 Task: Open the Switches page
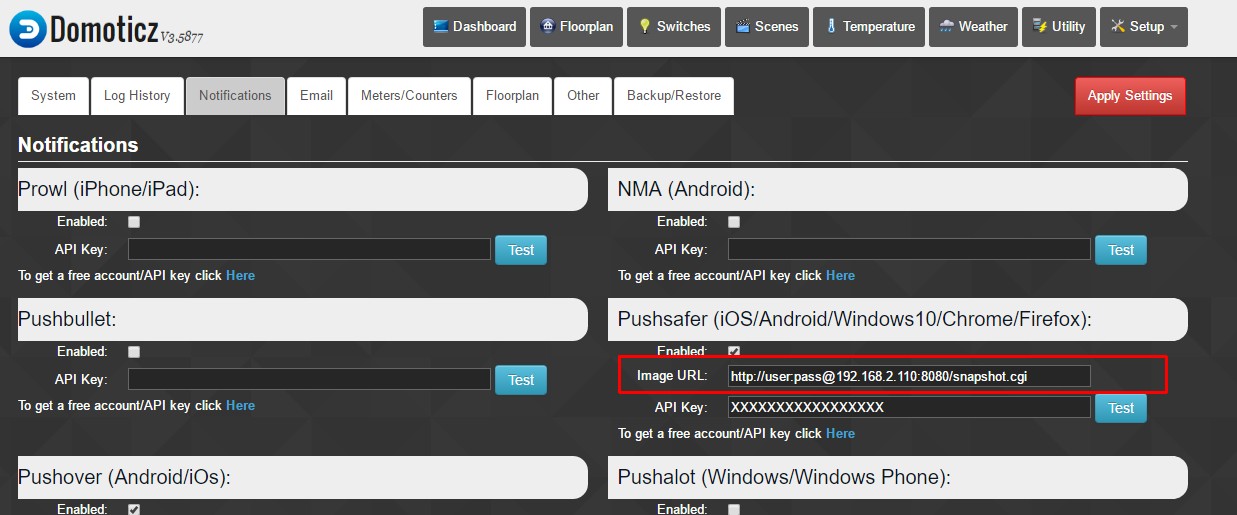click(x=675, y=27)
